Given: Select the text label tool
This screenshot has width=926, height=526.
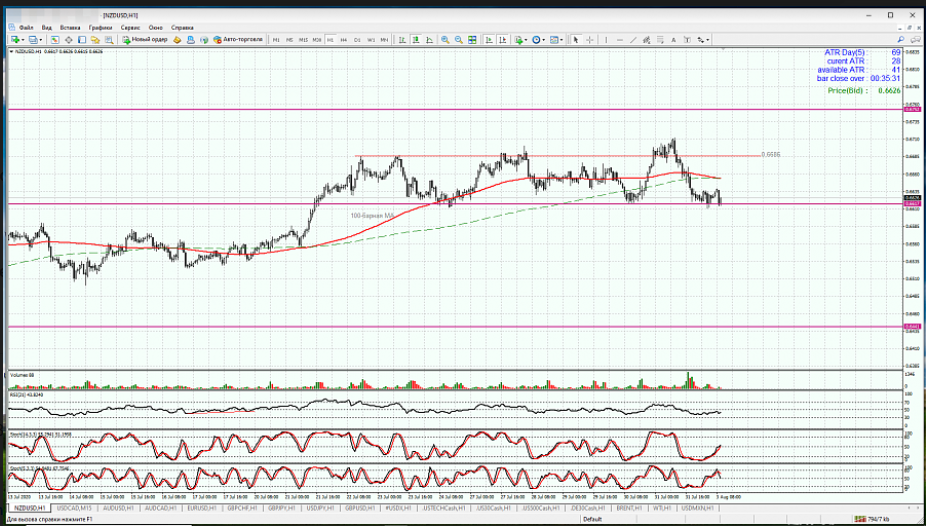Looking at the screenshot, I should click(687, 40).
